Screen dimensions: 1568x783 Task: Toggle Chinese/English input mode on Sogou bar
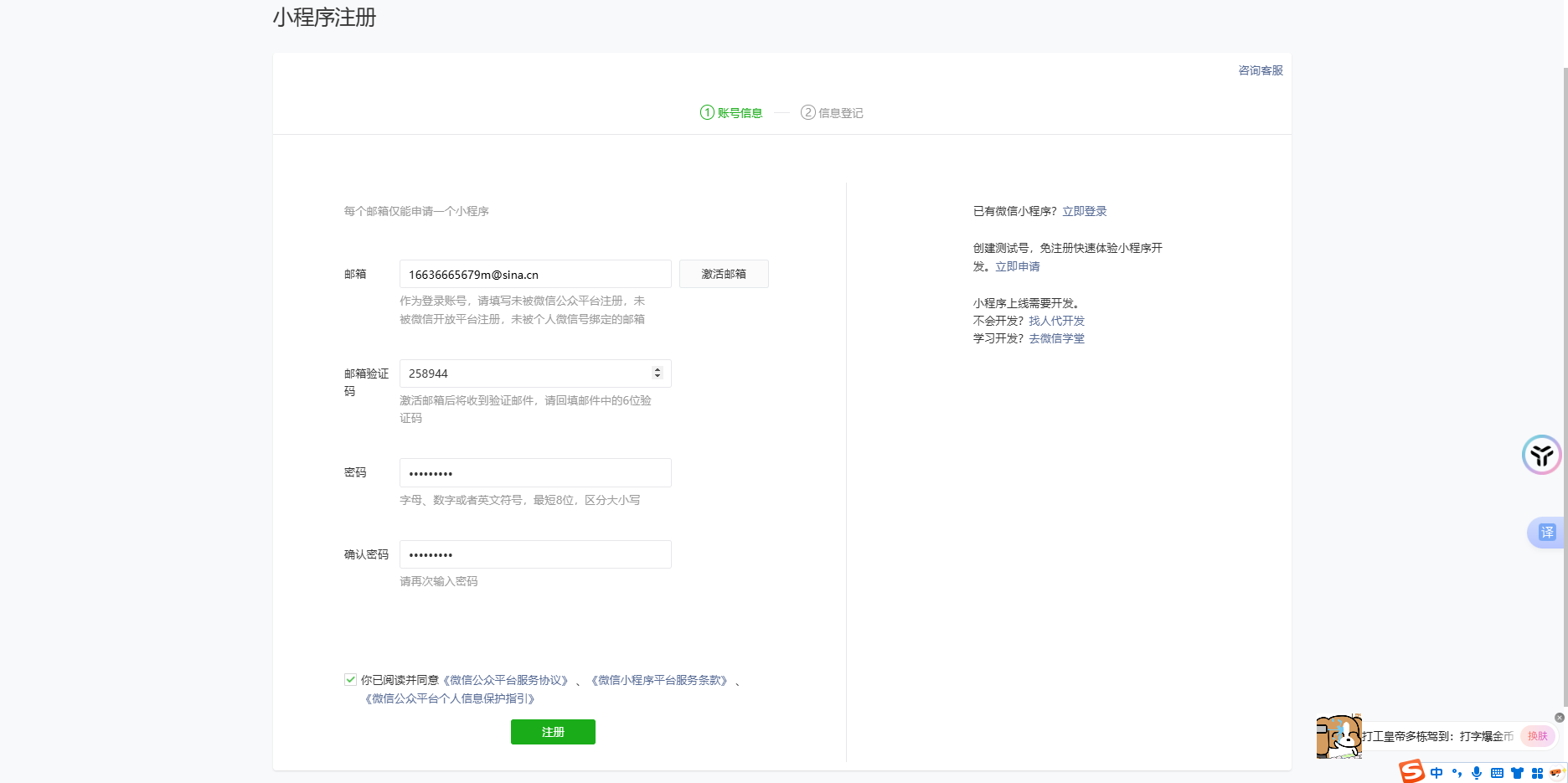coord(1436,772)
